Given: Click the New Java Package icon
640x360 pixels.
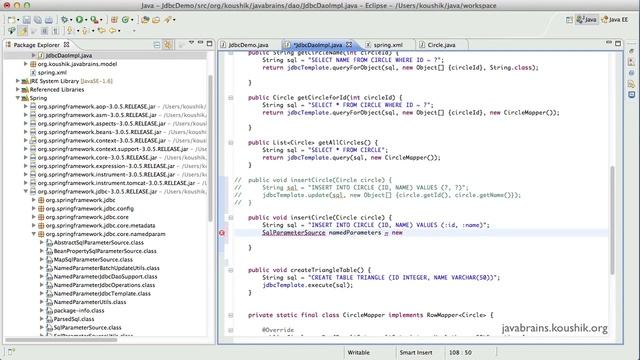Looking at the screenshot, I should 114,20.
